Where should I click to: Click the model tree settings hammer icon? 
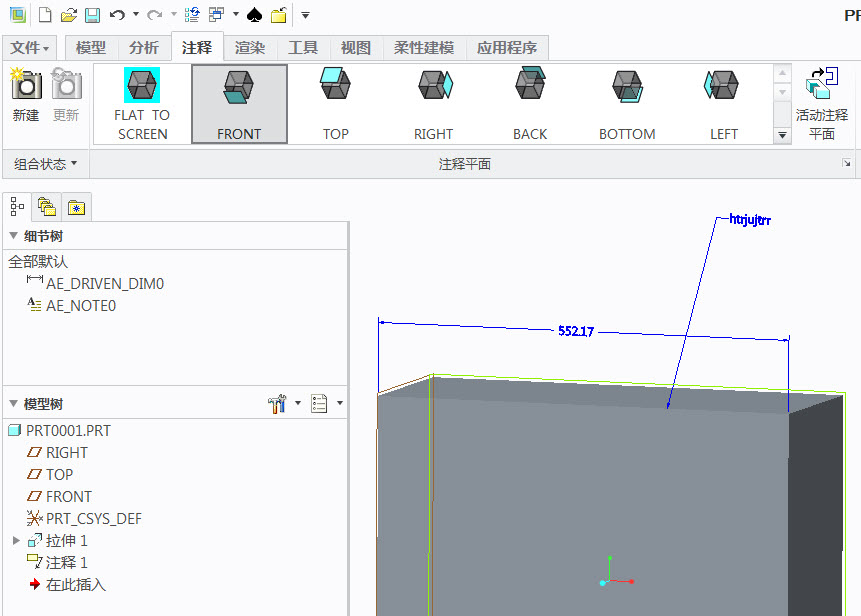click(277, 404)
